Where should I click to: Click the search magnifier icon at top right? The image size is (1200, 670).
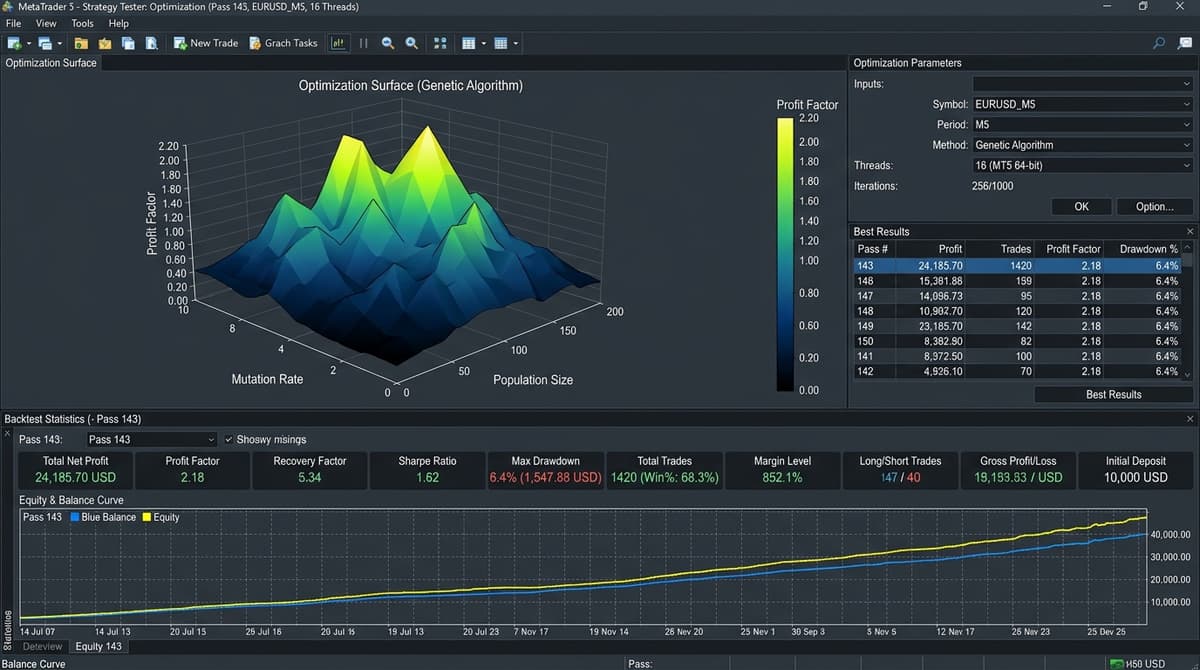(x=1159, y=43)
